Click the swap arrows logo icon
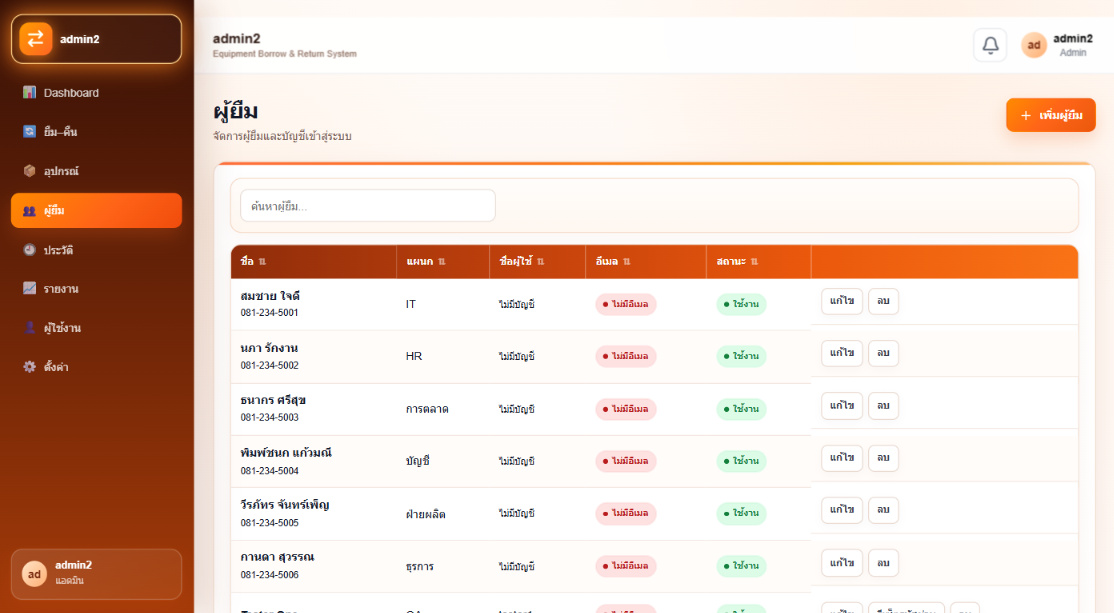Image resolution: width=1114 pixels, height=613 pixels. pyautogui.click(x=36, y=39)
